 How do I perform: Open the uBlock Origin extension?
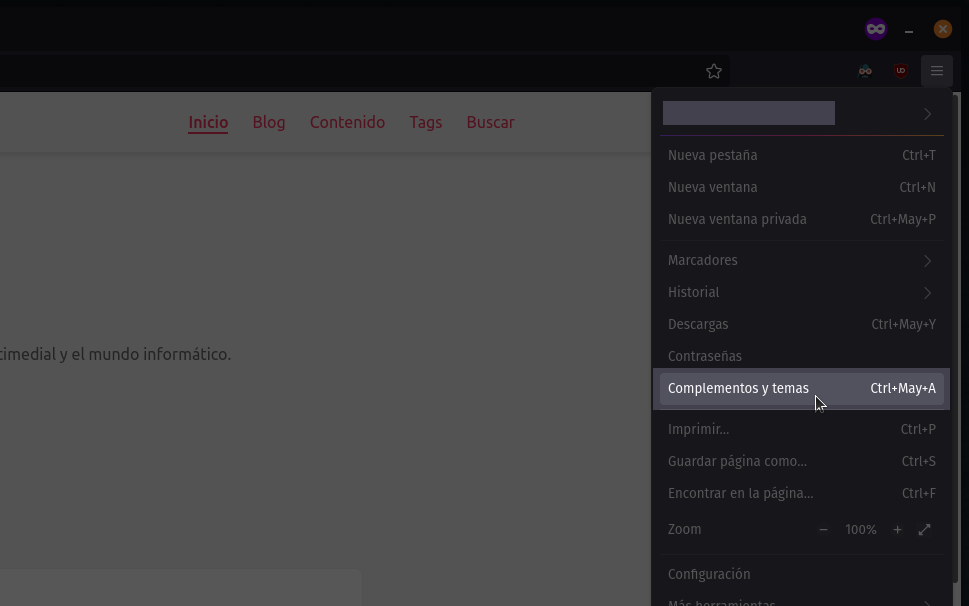901,71
